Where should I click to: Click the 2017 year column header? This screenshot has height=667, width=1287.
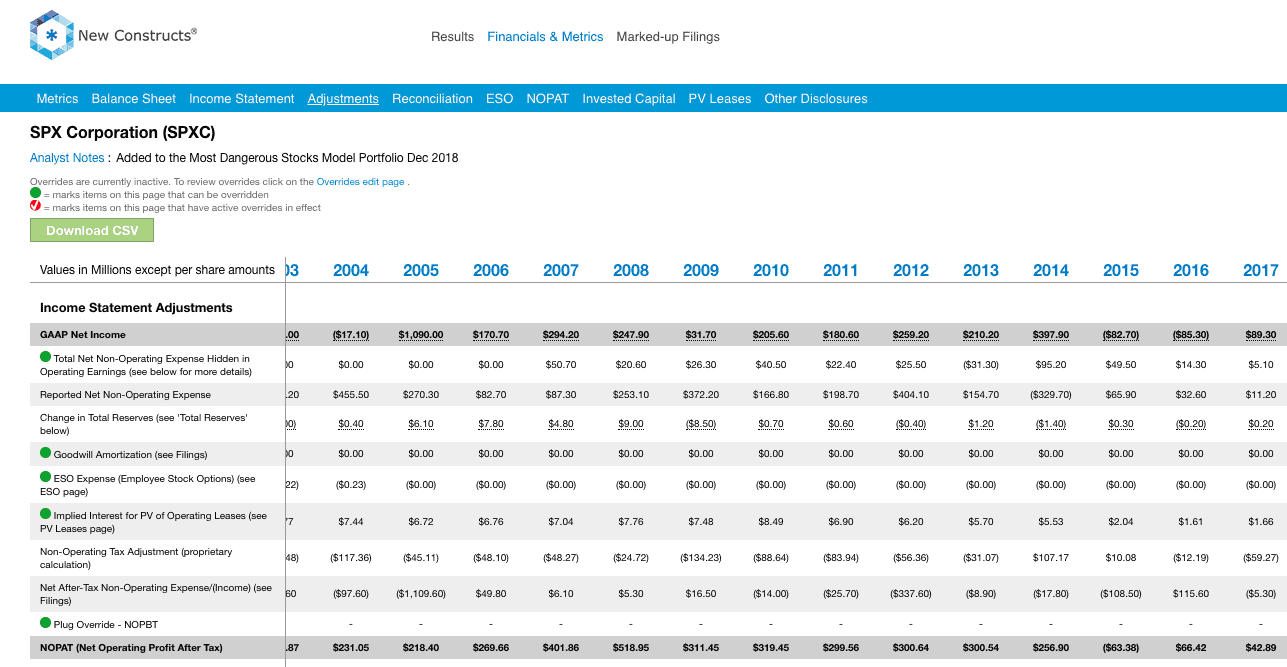[1261, 270]
